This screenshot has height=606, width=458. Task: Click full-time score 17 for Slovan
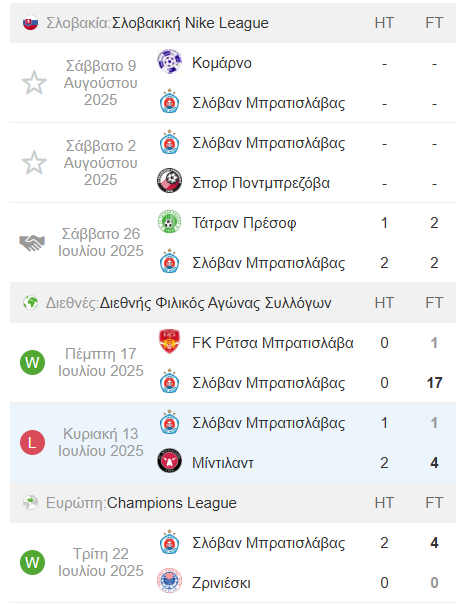click(434, 383)
